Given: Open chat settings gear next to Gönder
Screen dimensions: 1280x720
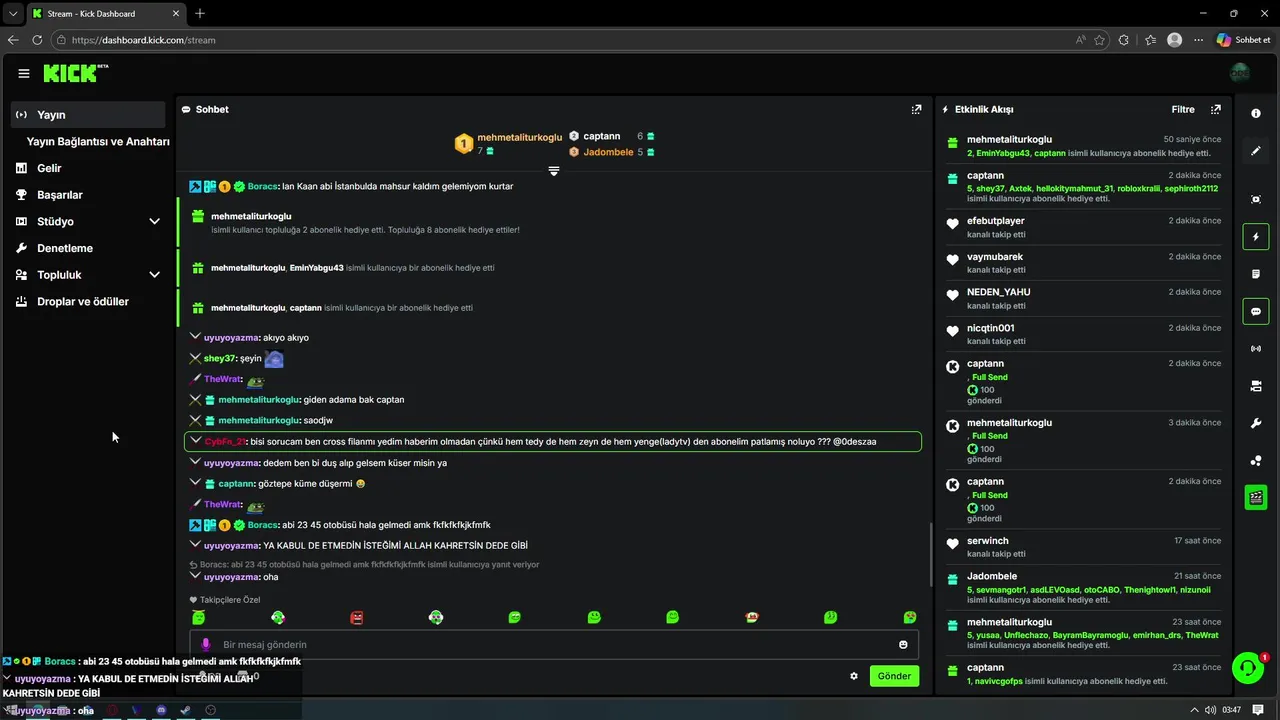Looking at the screenshot, I should (x=854, y=676).
